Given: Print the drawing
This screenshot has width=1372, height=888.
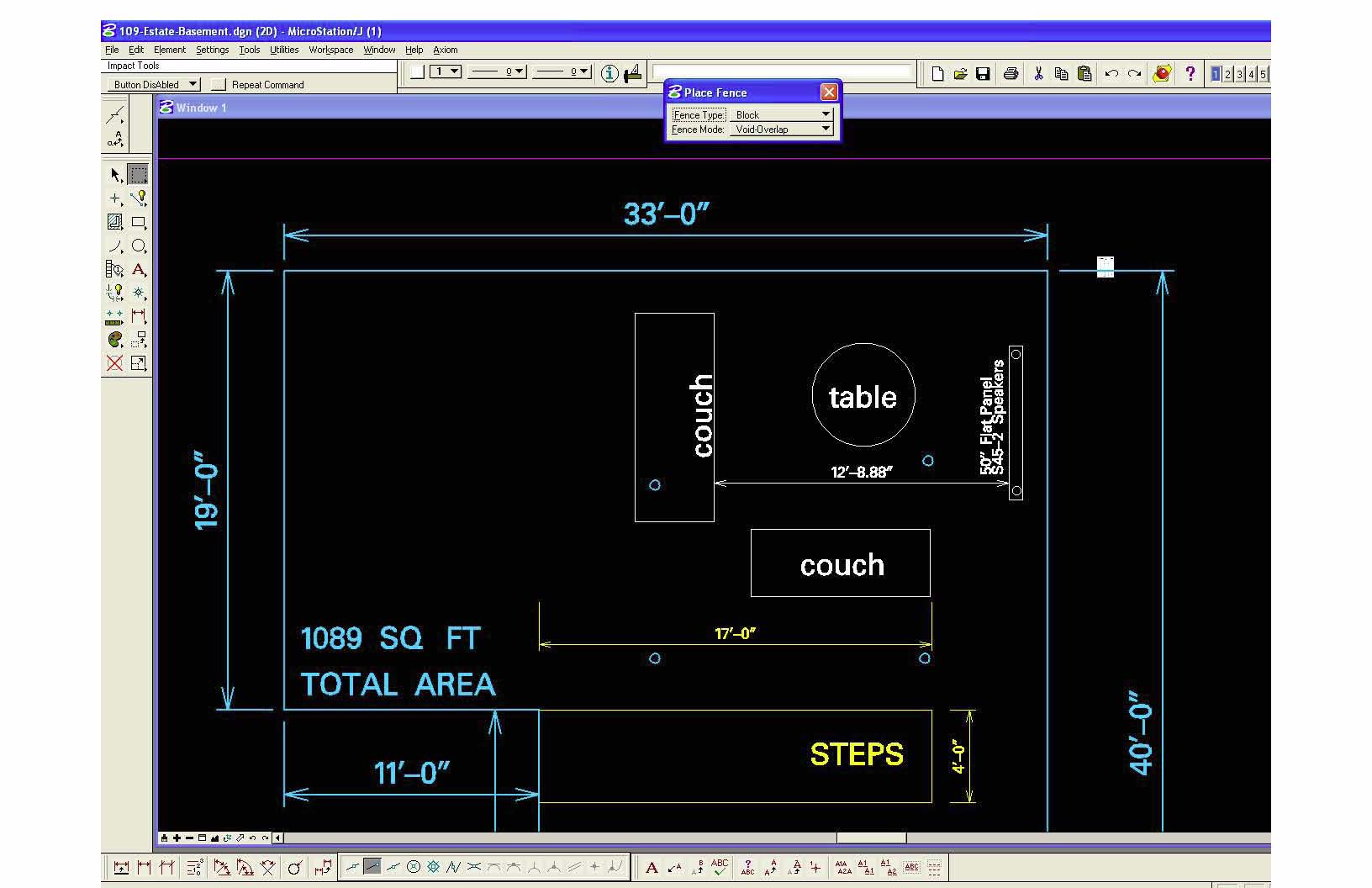Looking at the screenshot, I should (x=1011, y=74).
